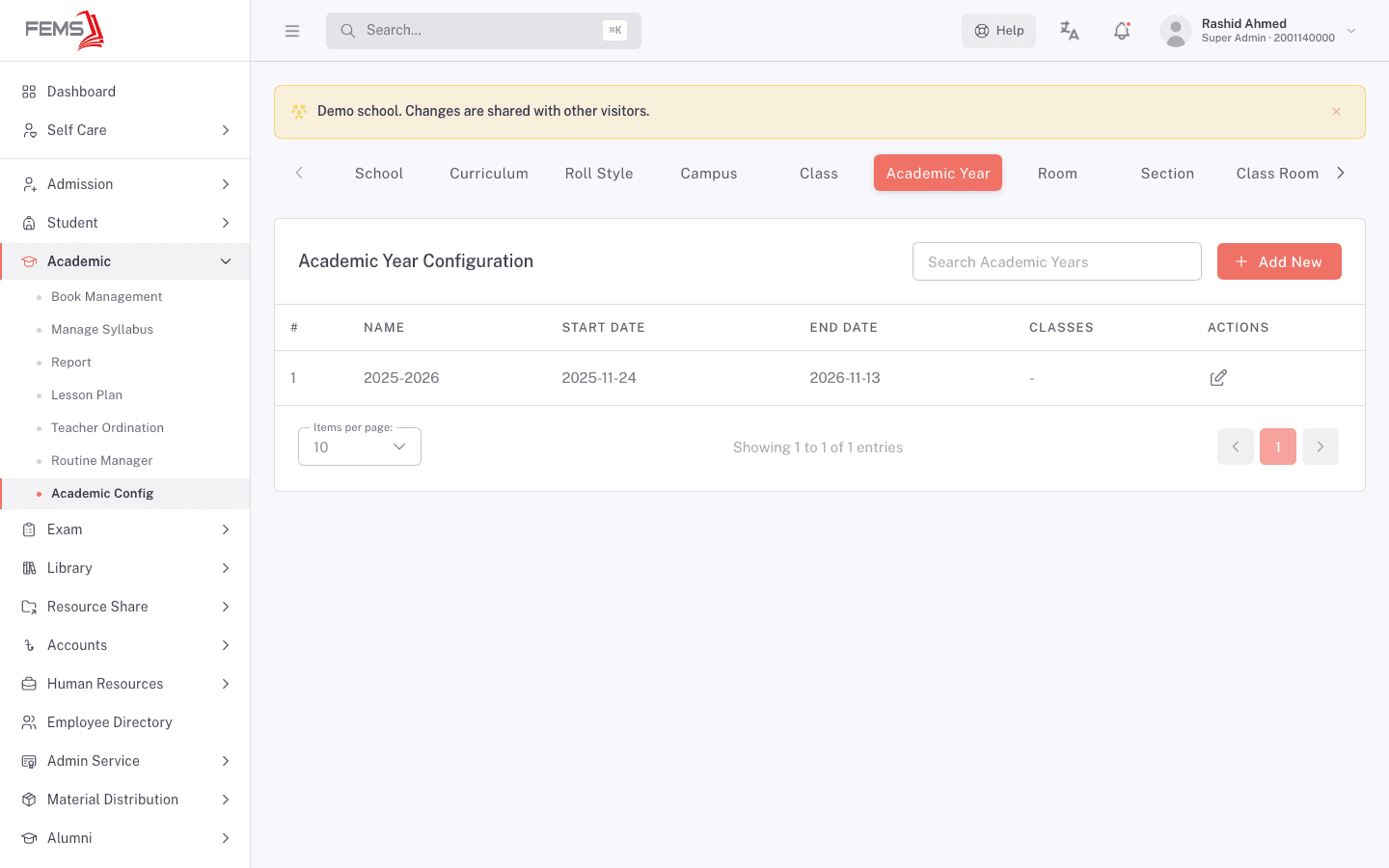Click the Material Distribution box icon
1389x868 pixels.
tap(29, 800)
